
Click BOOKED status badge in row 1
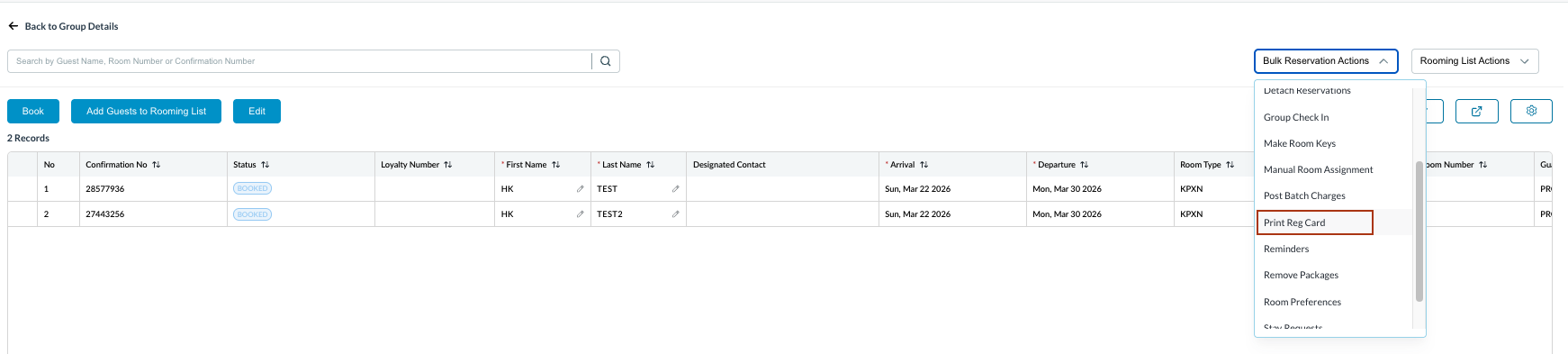253,189
